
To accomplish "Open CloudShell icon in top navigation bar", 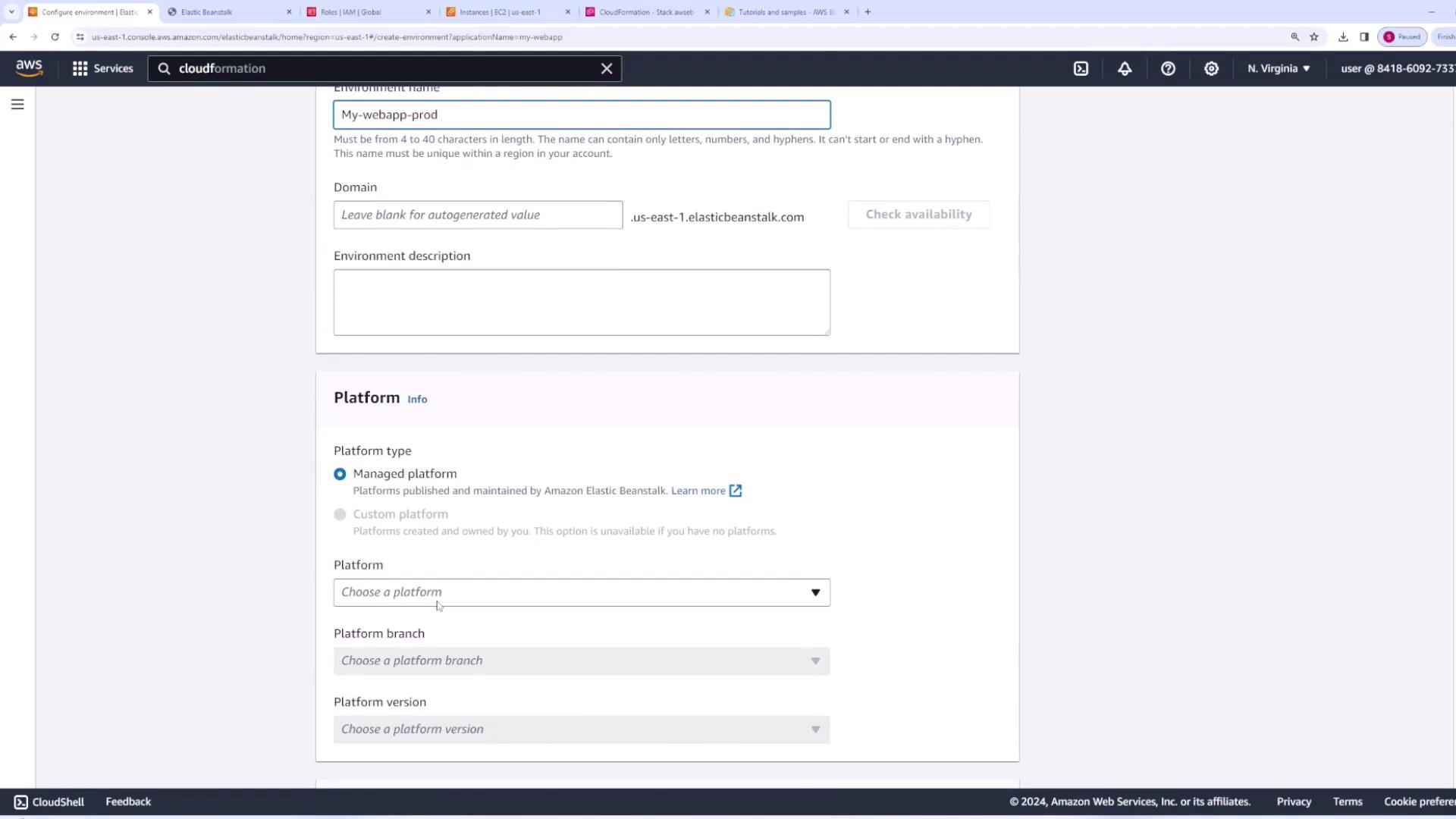I will [1081, 68].
